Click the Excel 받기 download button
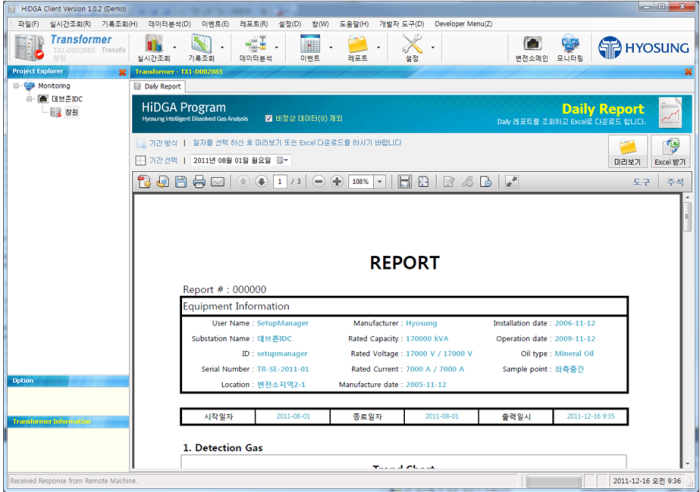This screenshot has height=492, width=700. tap(670, 151)
